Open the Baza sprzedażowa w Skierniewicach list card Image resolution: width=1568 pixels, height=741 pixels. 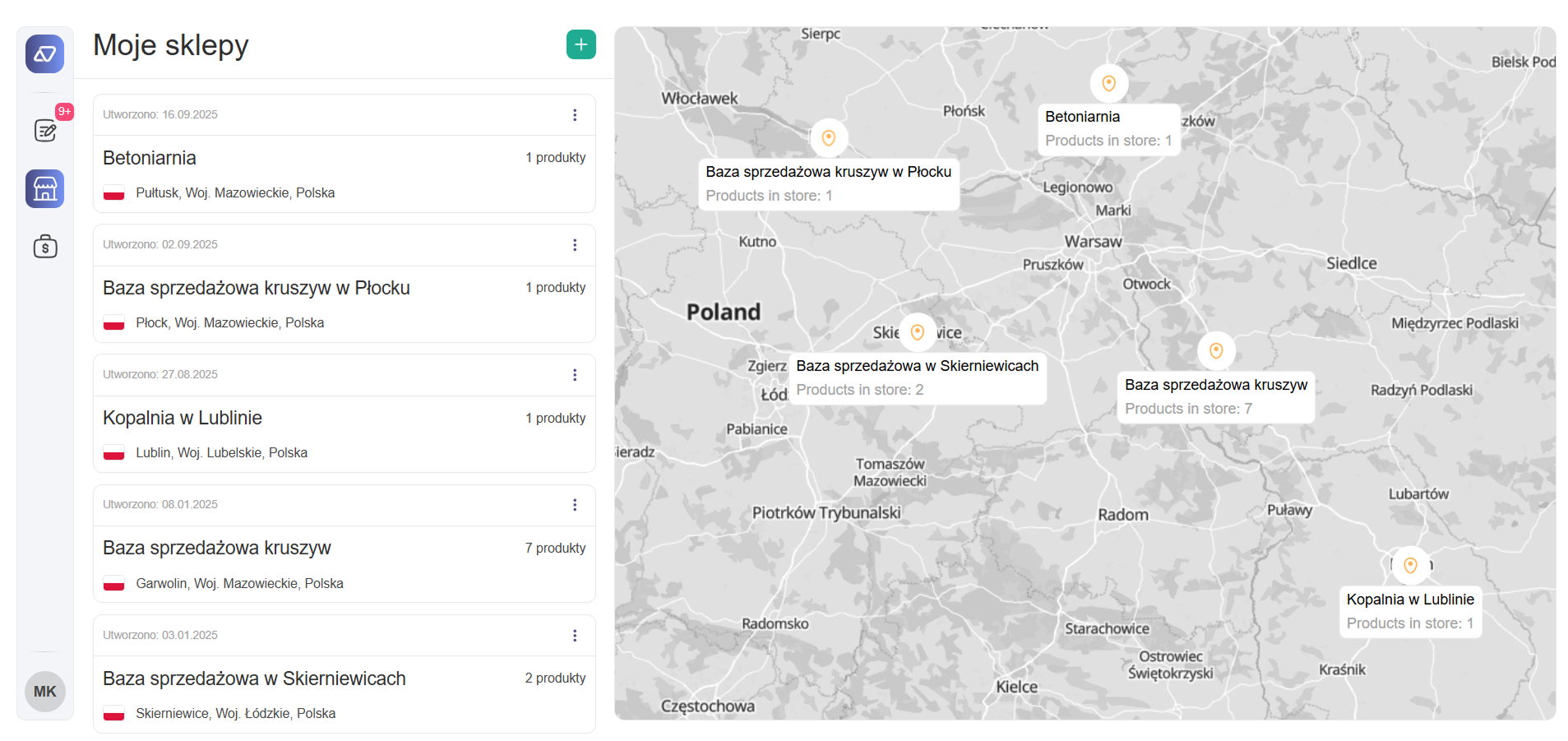(x=254, y=679)
